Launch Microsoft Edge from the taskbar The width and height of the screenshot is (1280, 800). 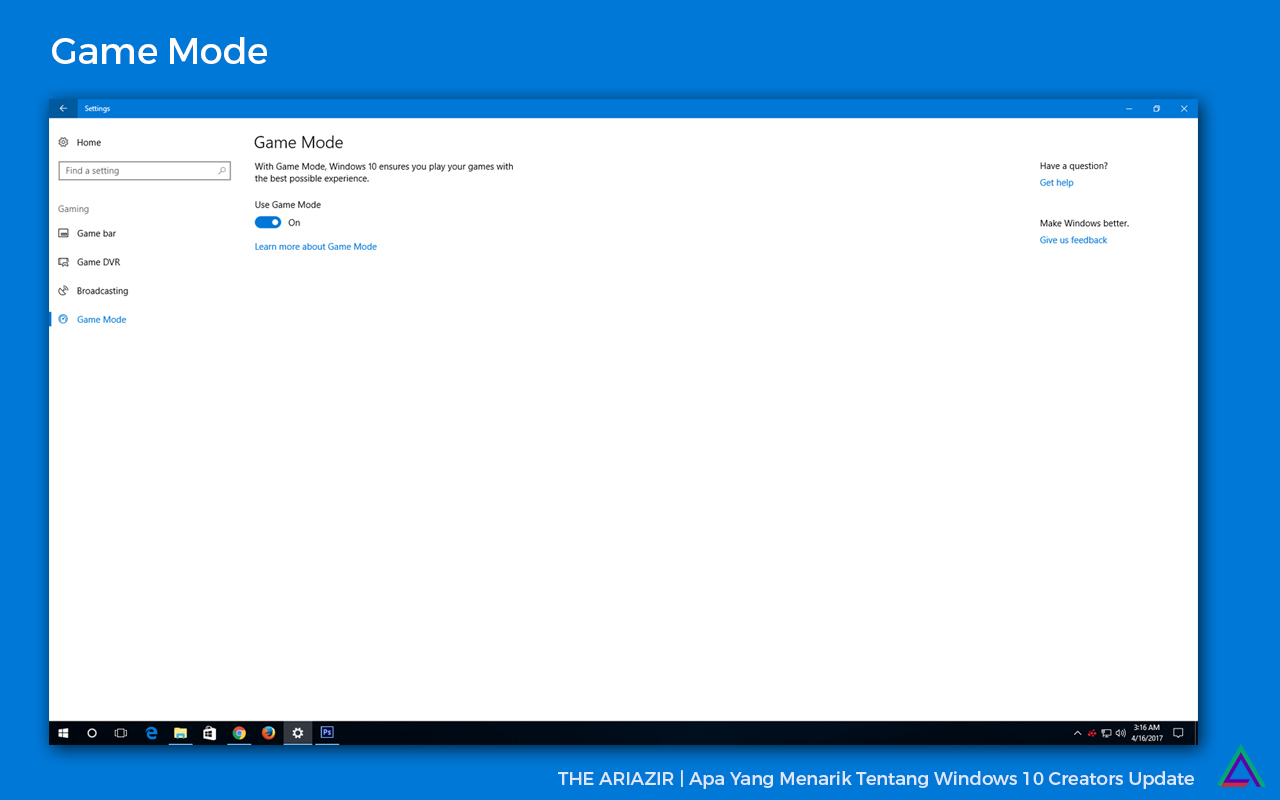pyautogui.click(x=152, y=733)
